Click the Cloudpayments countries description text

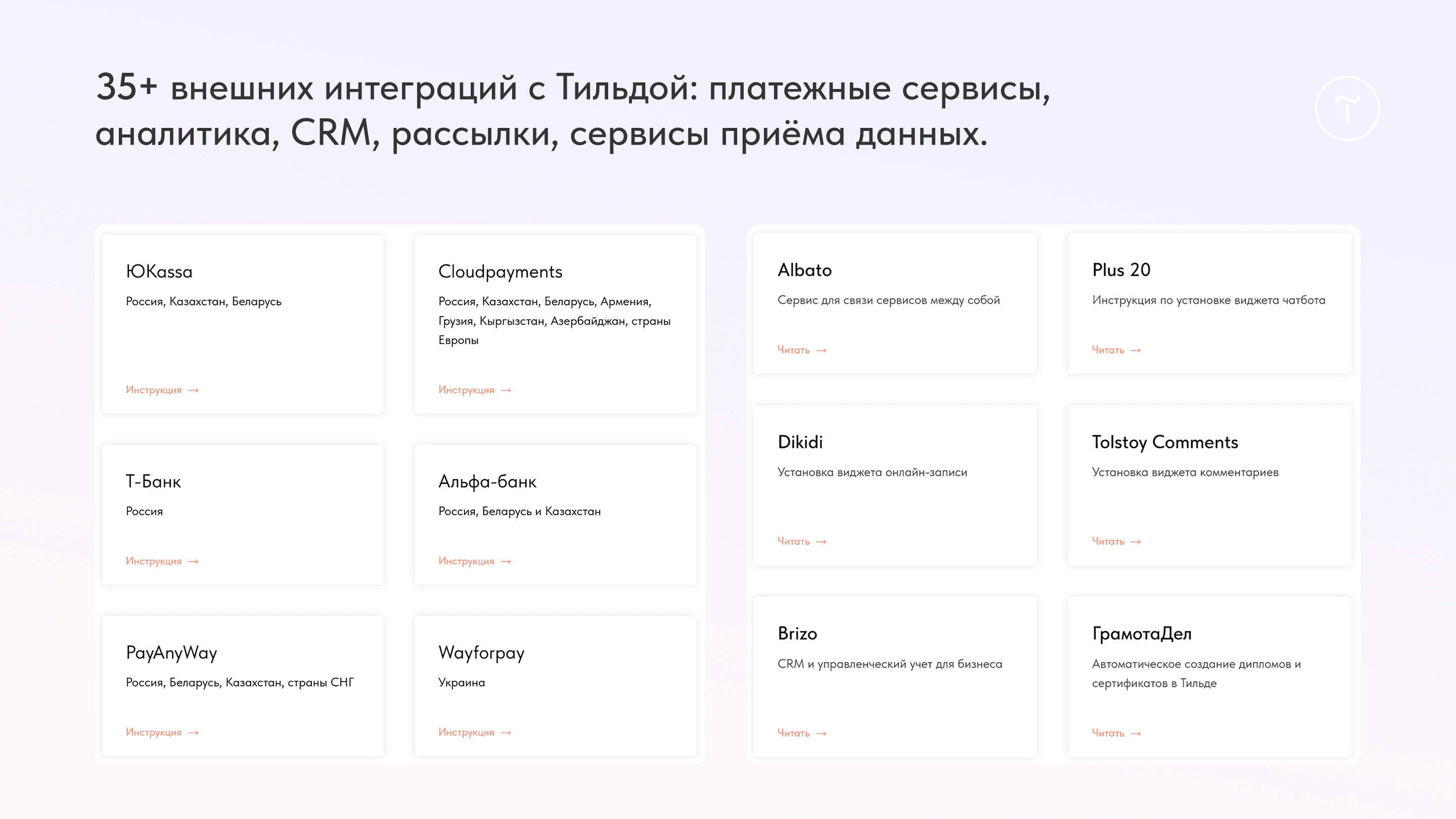tap(555, 321)
